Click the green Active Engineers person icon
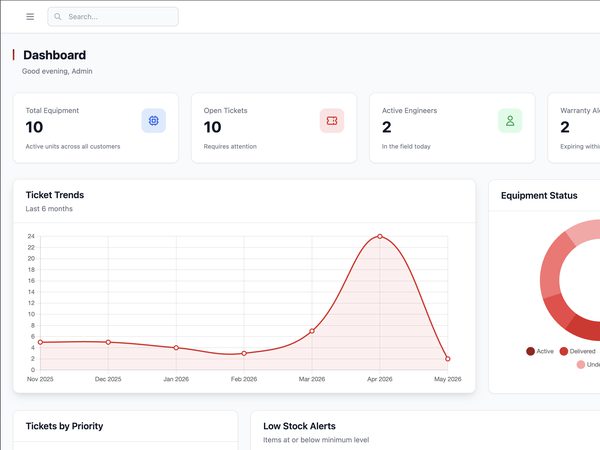The width and height of the screenshot is (600, 450). [510, 121]
